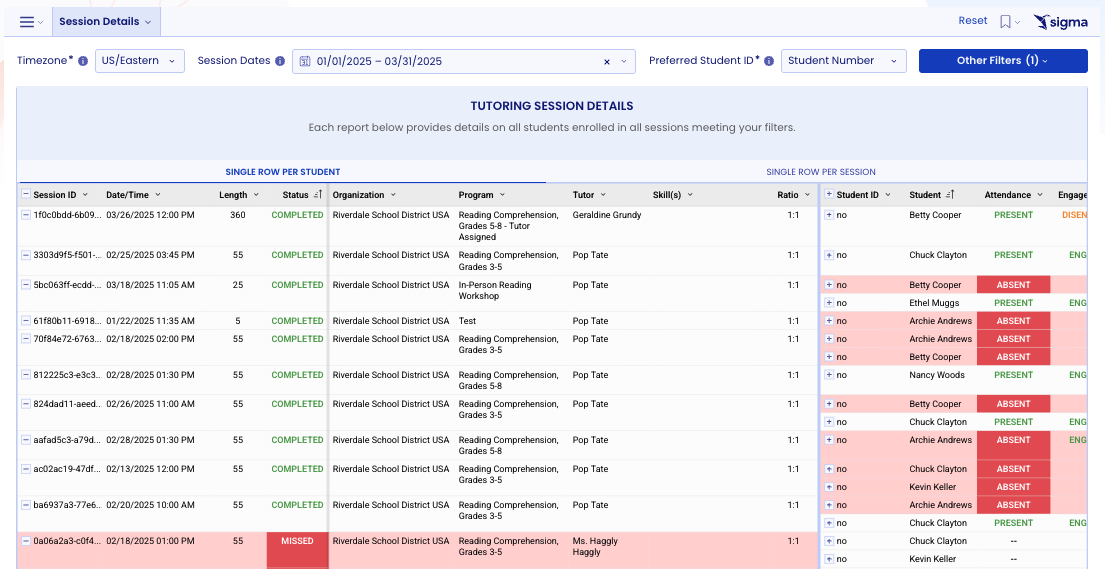Open the Other Filters (1) button
Screen dimensions: 1105x569
coord(1002,61)
